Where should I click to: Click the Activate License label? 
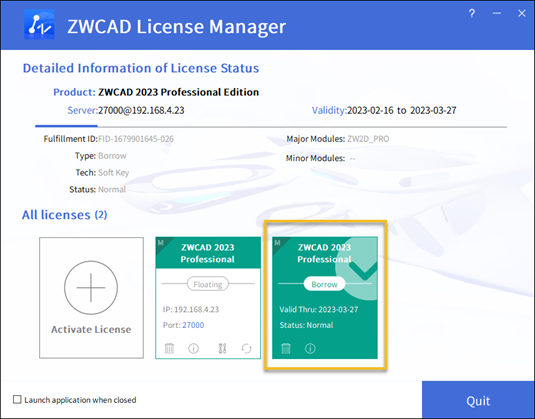click(x=91, y=329)
